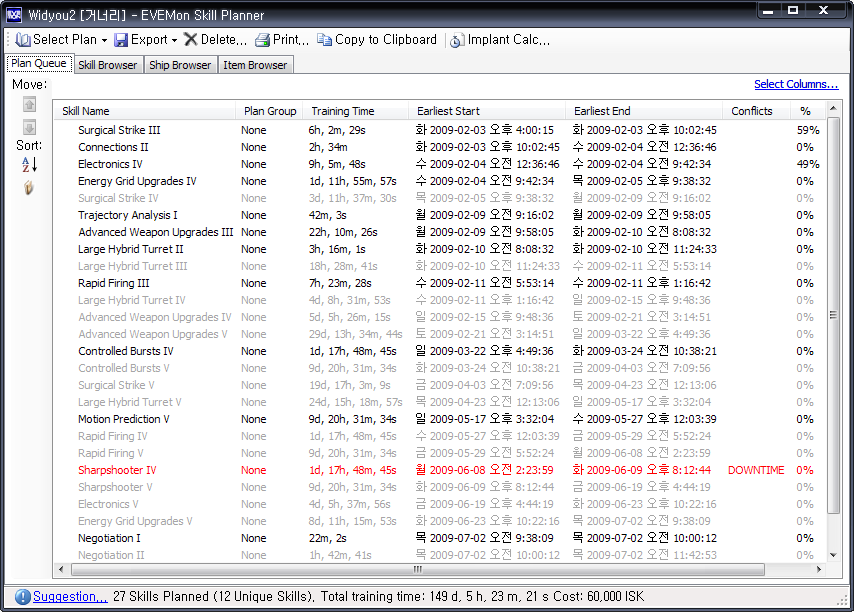Click the Delete X icon
The image size is (854, 612).
tap(191, 39)
